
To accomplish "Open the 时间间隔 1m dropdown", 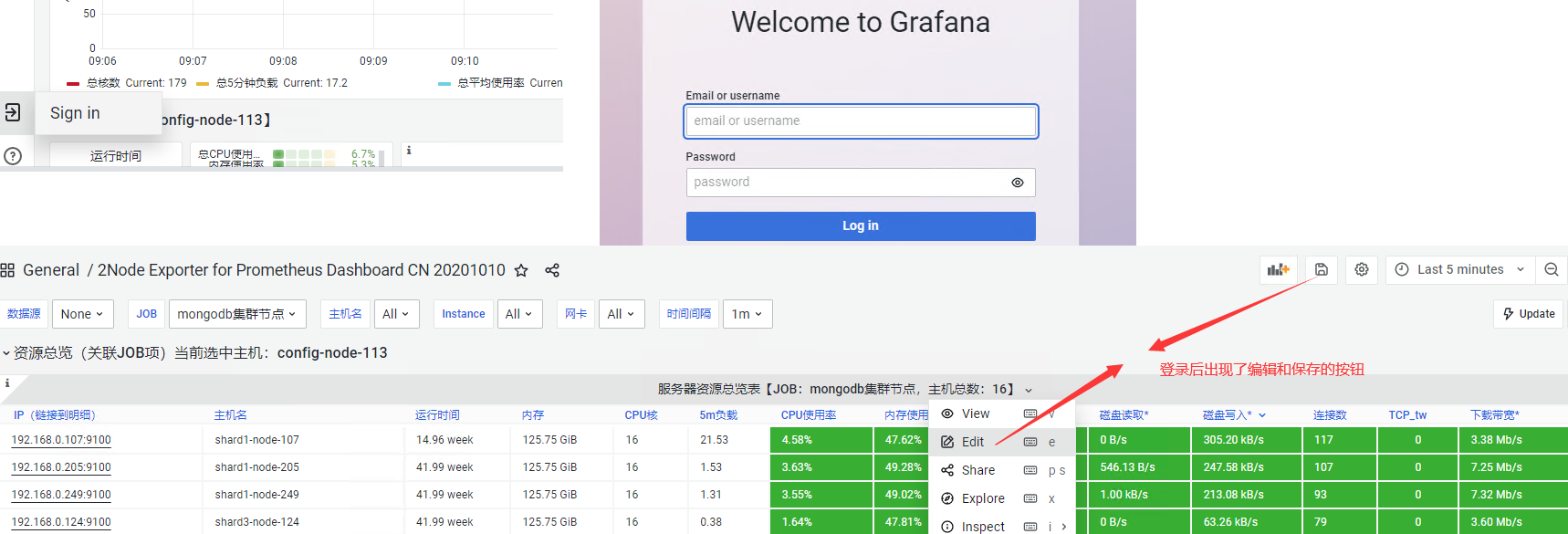I will [x=747, y=314].
